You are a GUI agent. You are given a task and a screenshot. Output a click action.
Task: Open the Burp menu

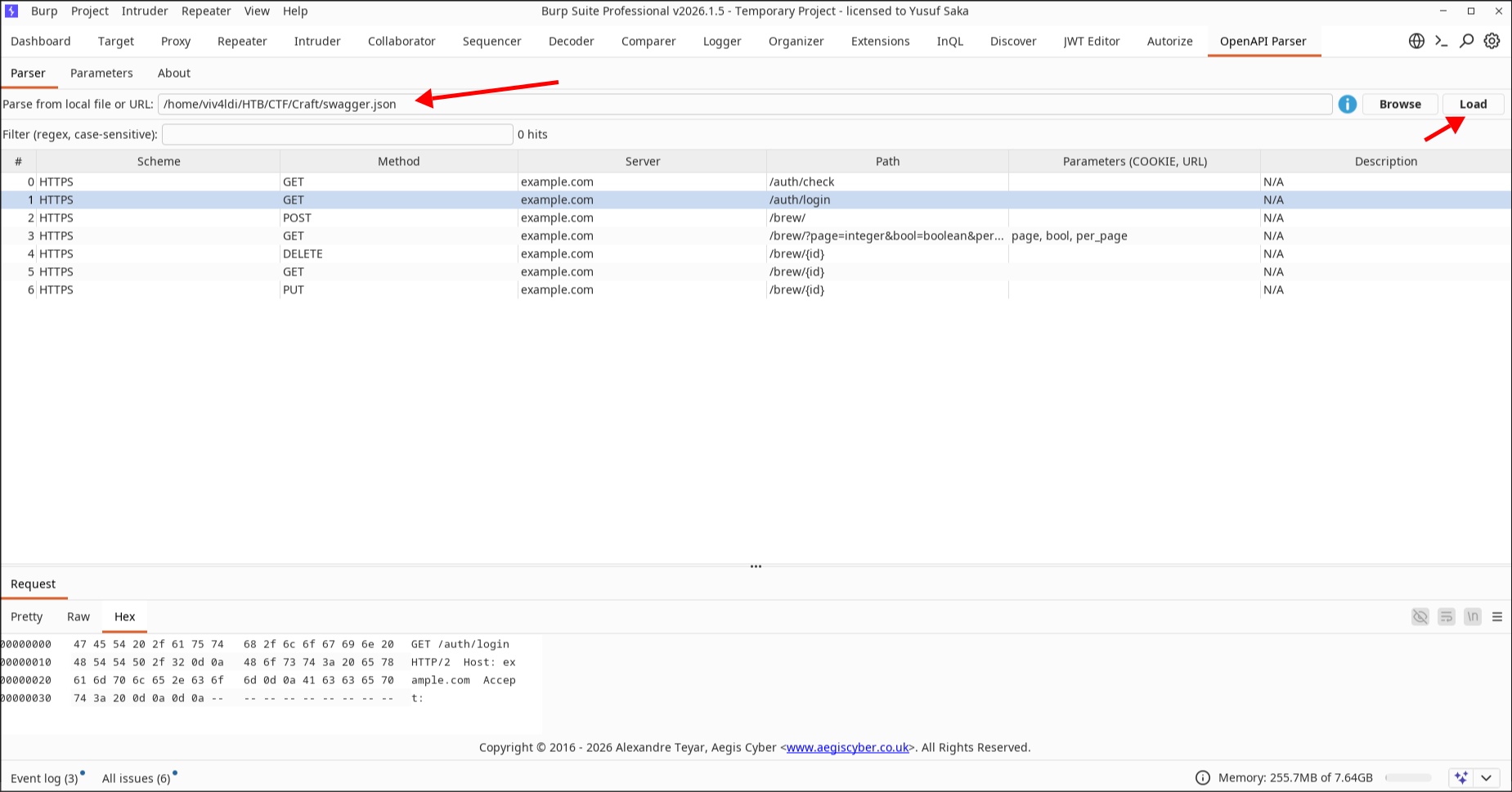point(44,11)
